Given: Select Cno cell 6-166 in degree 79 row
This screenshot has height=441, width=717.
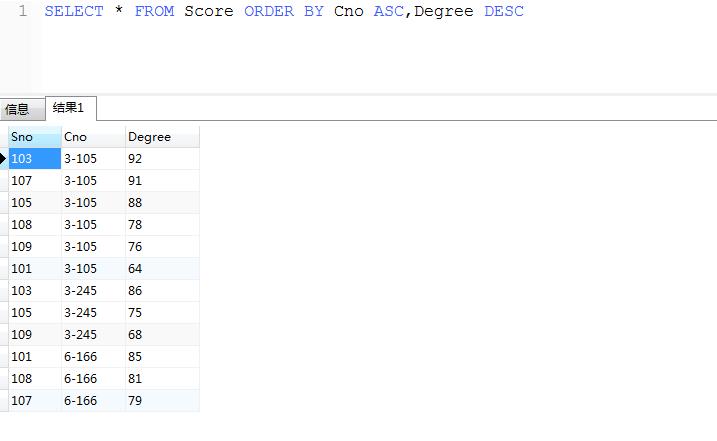Looking at the screenshot, I should [93, 400].
